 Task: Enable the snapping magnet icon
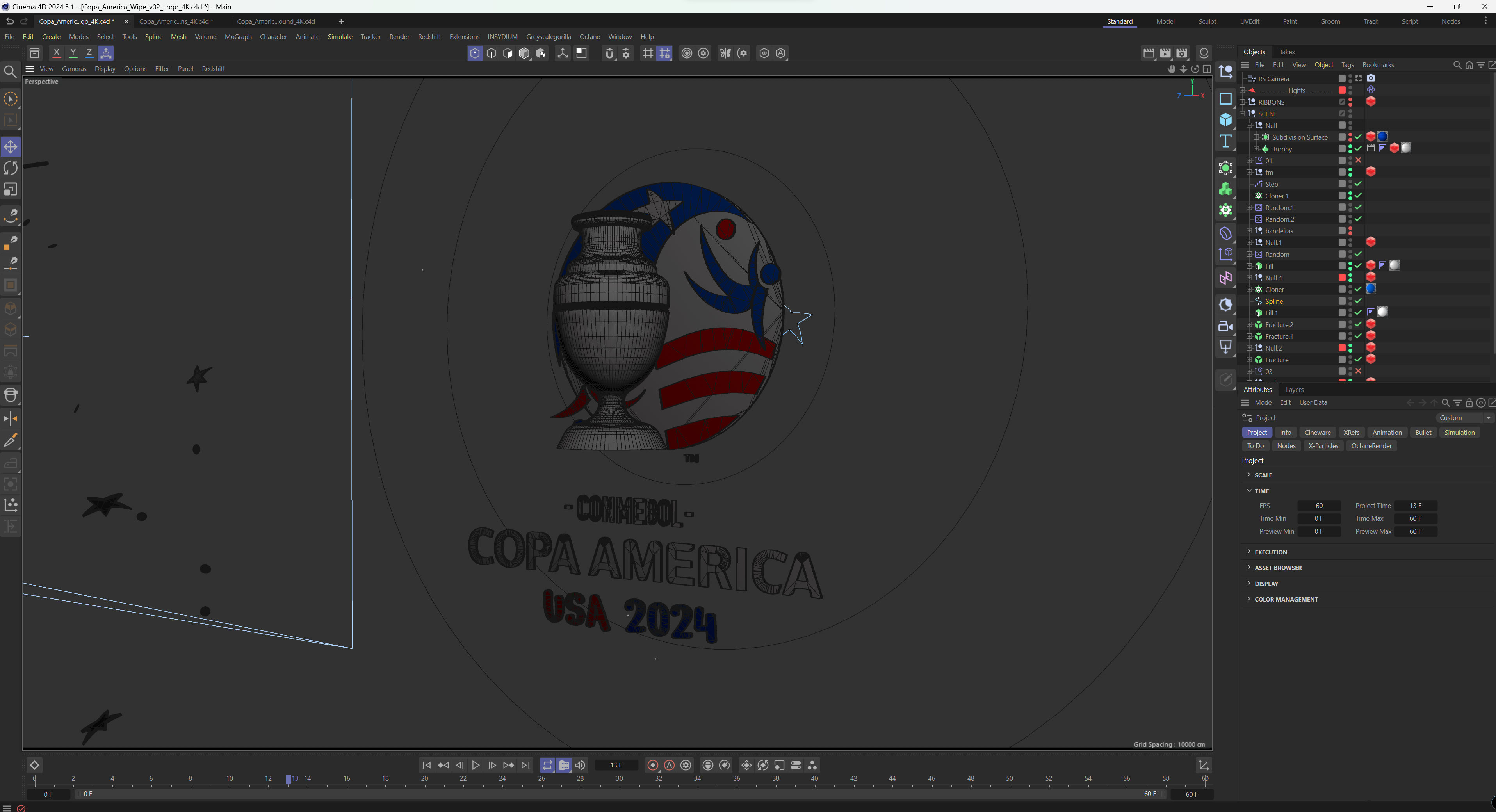tap(609, 53)
